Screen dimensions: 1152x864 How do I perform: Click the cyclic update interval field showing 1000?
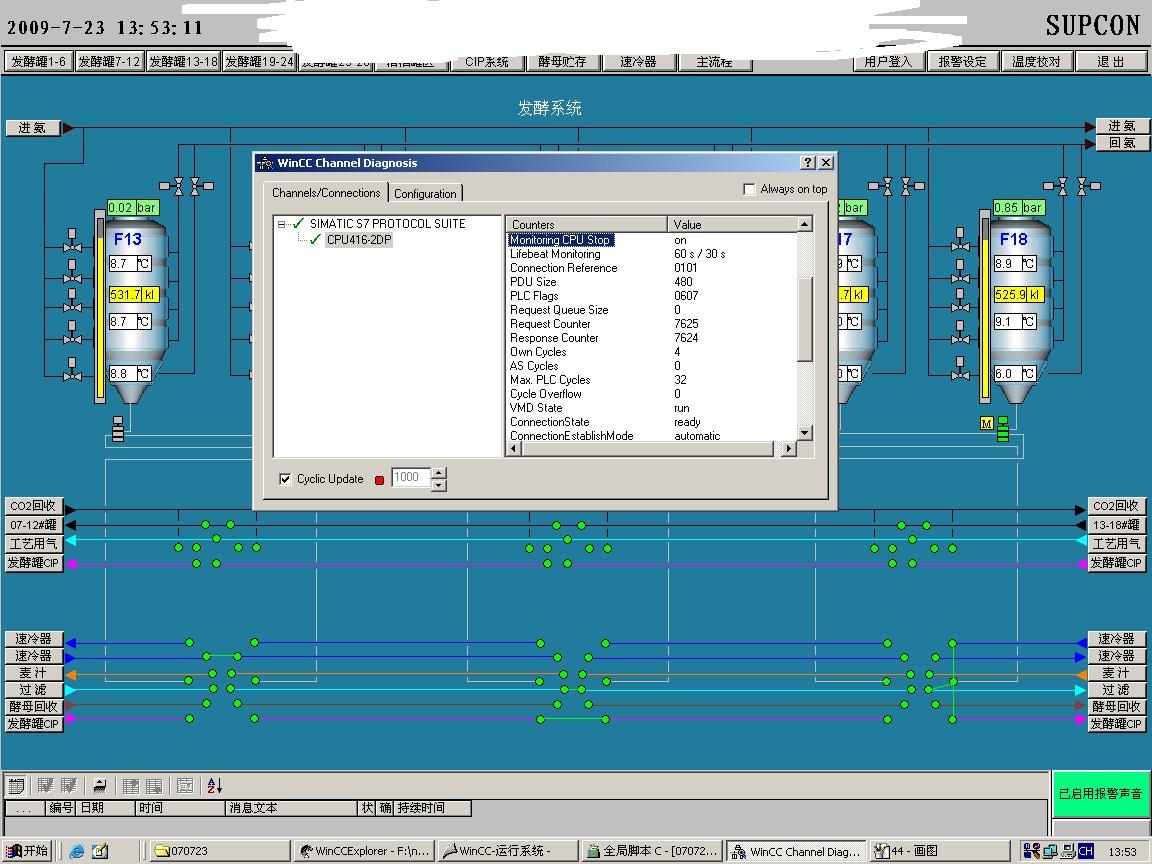pos(410,478)
